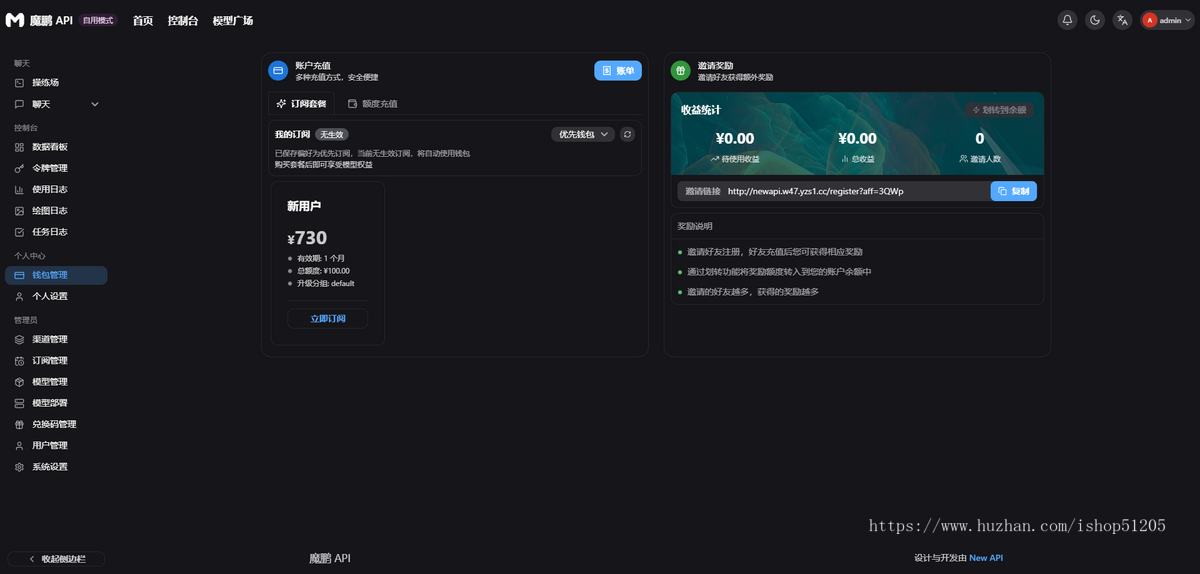Click the green 邀请奖励 gift icon

pos(680,71)
